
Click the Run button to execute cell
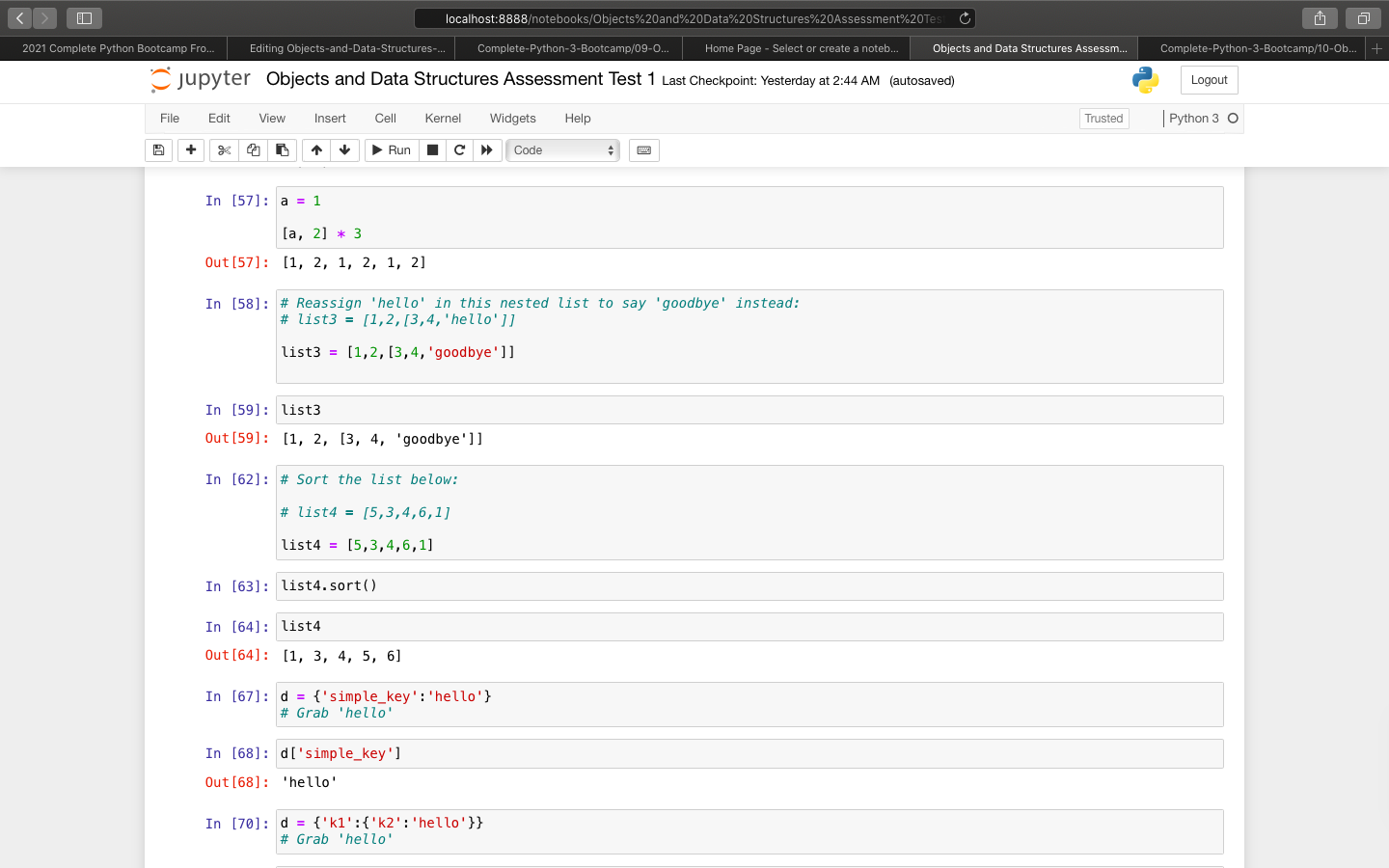(392, 149)
